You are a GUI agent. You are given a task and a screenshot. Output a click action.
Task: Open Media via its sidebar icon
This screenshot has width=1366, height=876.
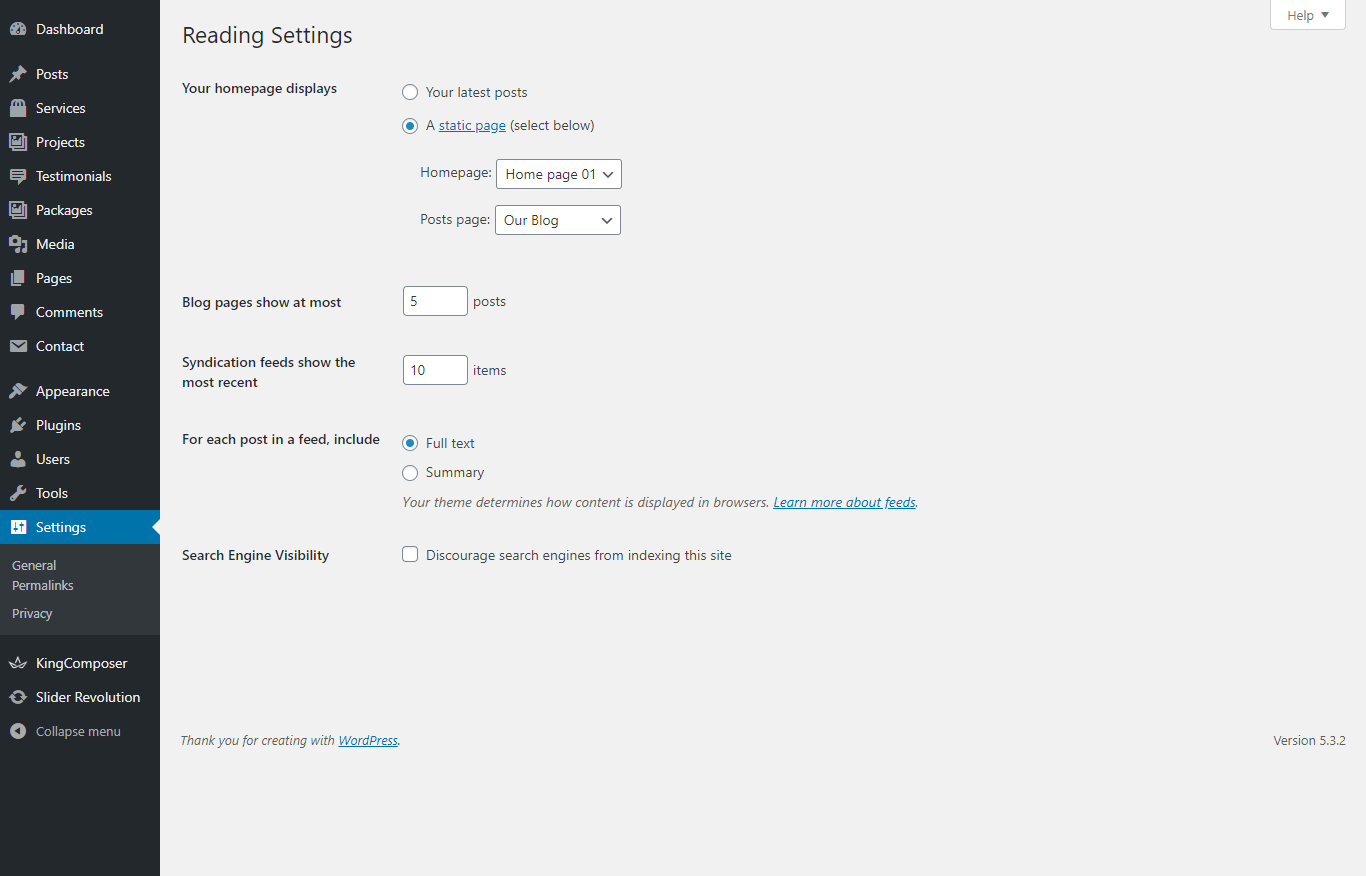(x=18, y=244)
